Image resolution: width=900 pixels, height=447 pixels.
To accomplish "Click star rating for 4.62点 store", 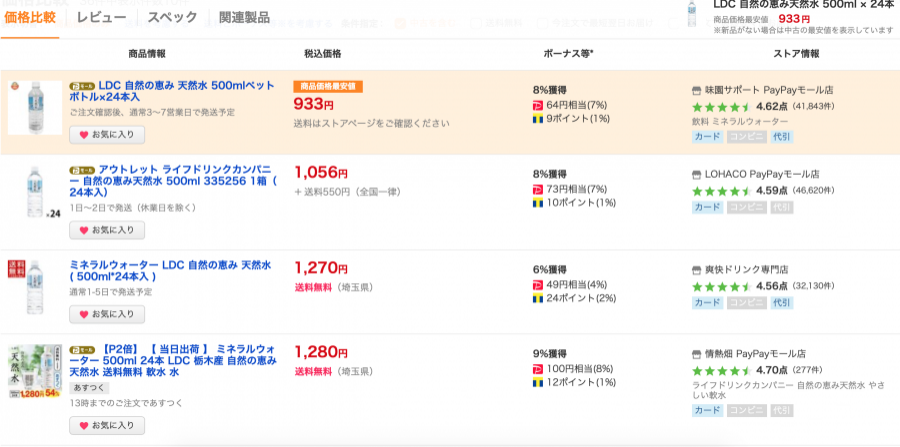I will tap(721, 107).
